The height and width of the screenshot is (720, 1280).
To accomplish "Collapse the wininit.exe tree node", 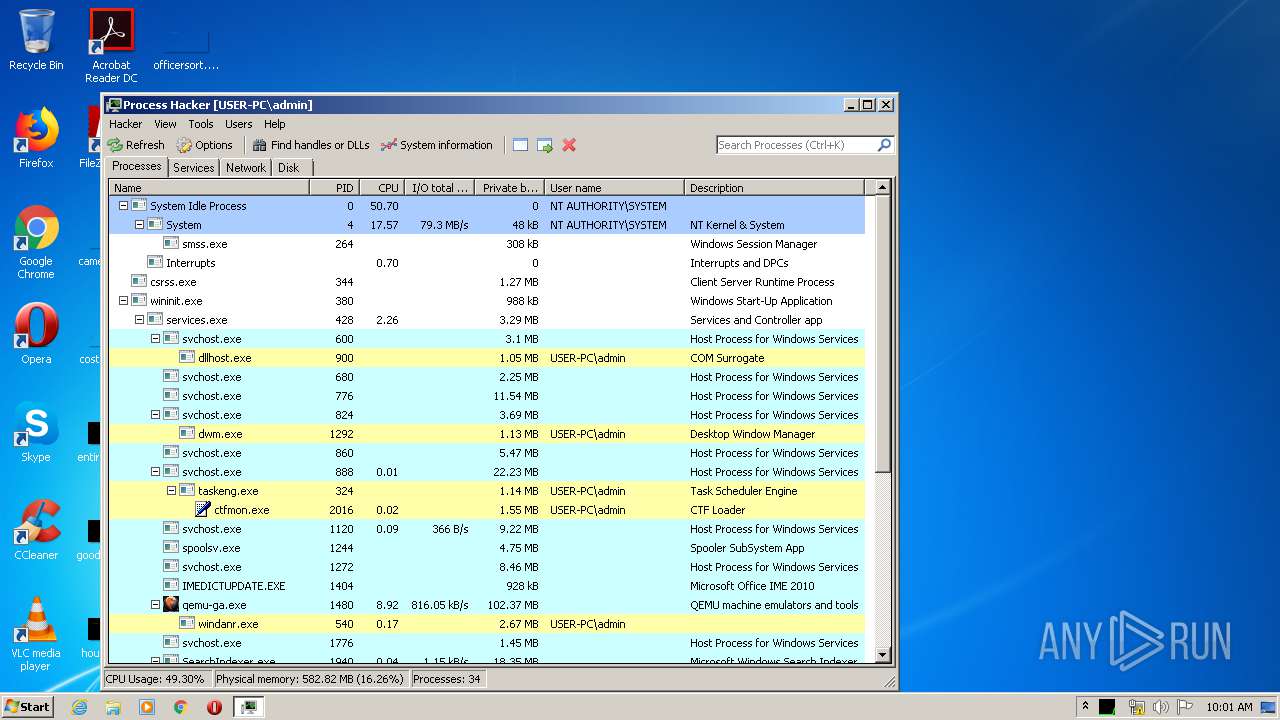I will click(123, 301).
